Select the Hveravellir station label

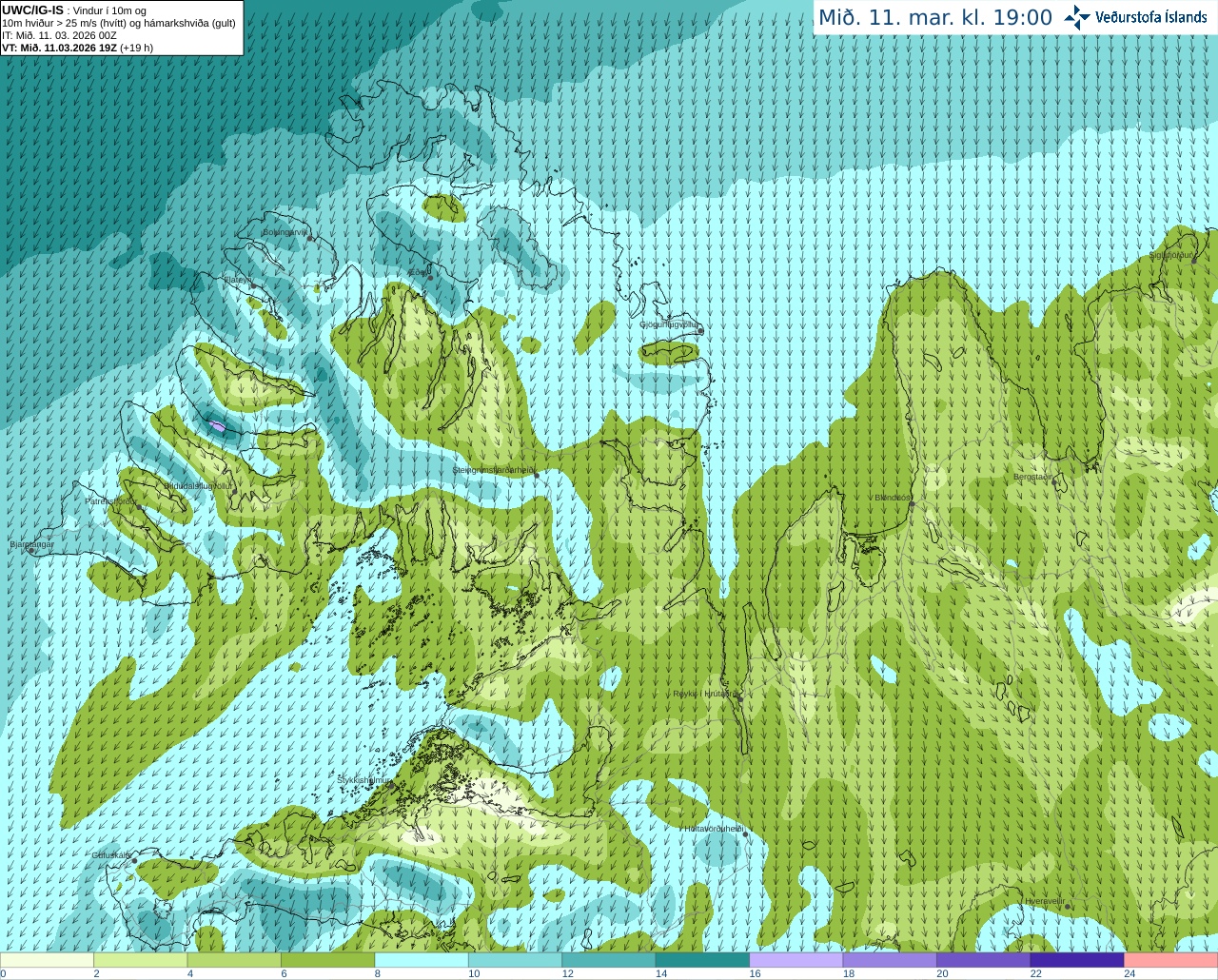1045,901
